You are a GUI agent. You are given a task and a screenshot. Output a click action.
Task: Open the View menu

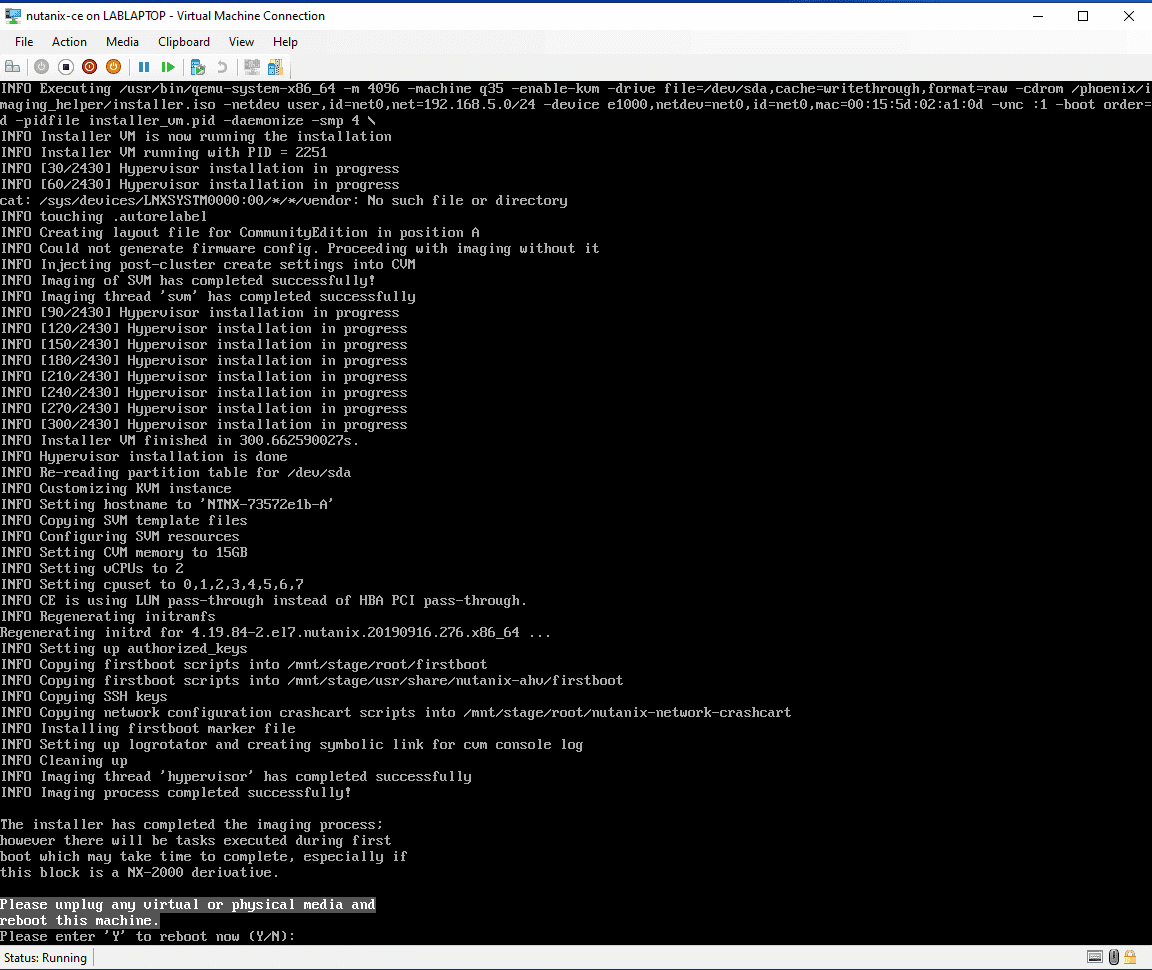(241, 42)
